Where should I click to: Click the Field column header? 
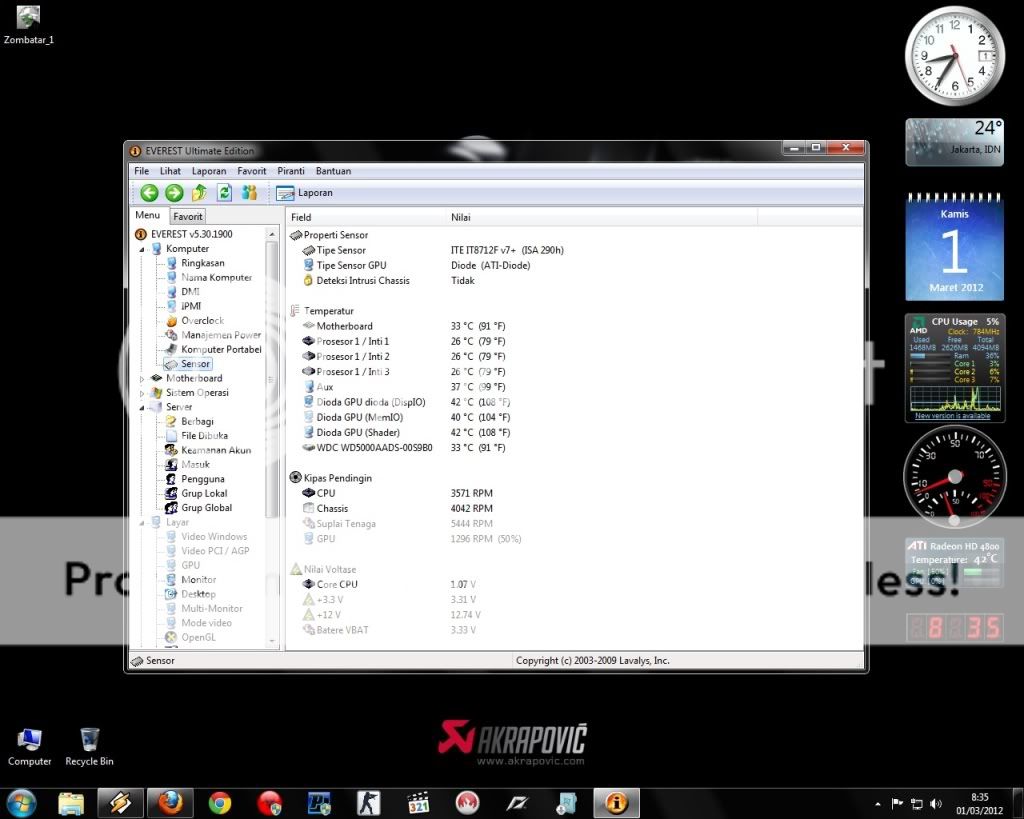(366, 217)
